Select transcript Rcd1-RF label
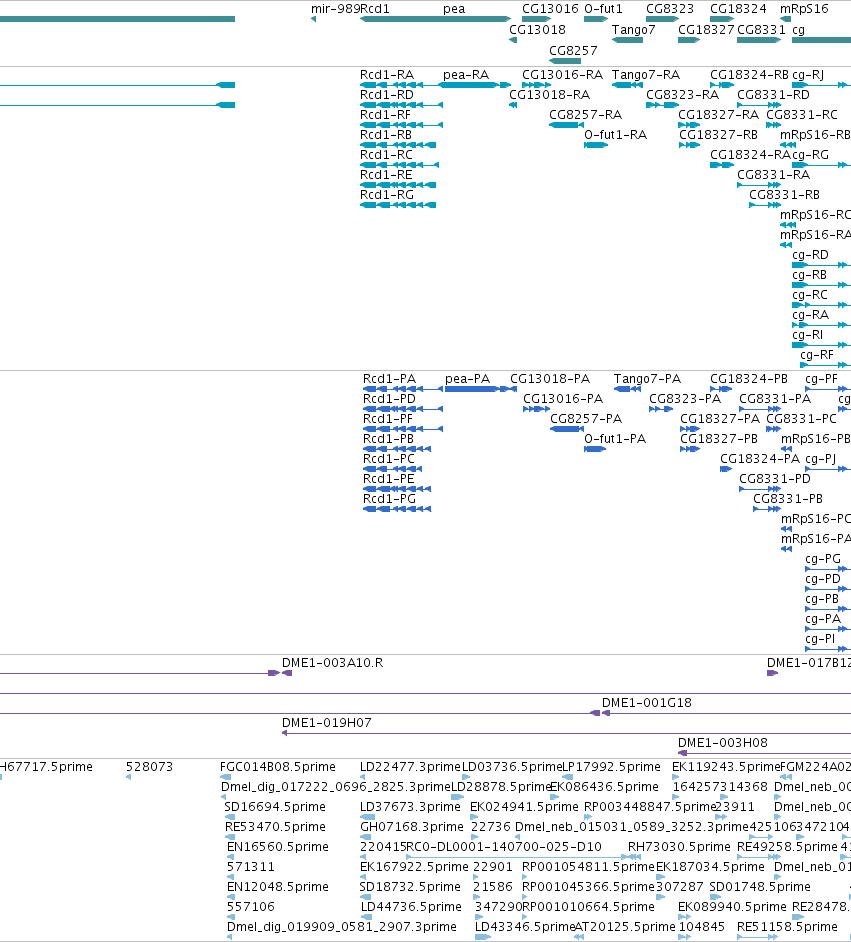Viewport: 851px width, 942px height. click(x=386, y=115)
